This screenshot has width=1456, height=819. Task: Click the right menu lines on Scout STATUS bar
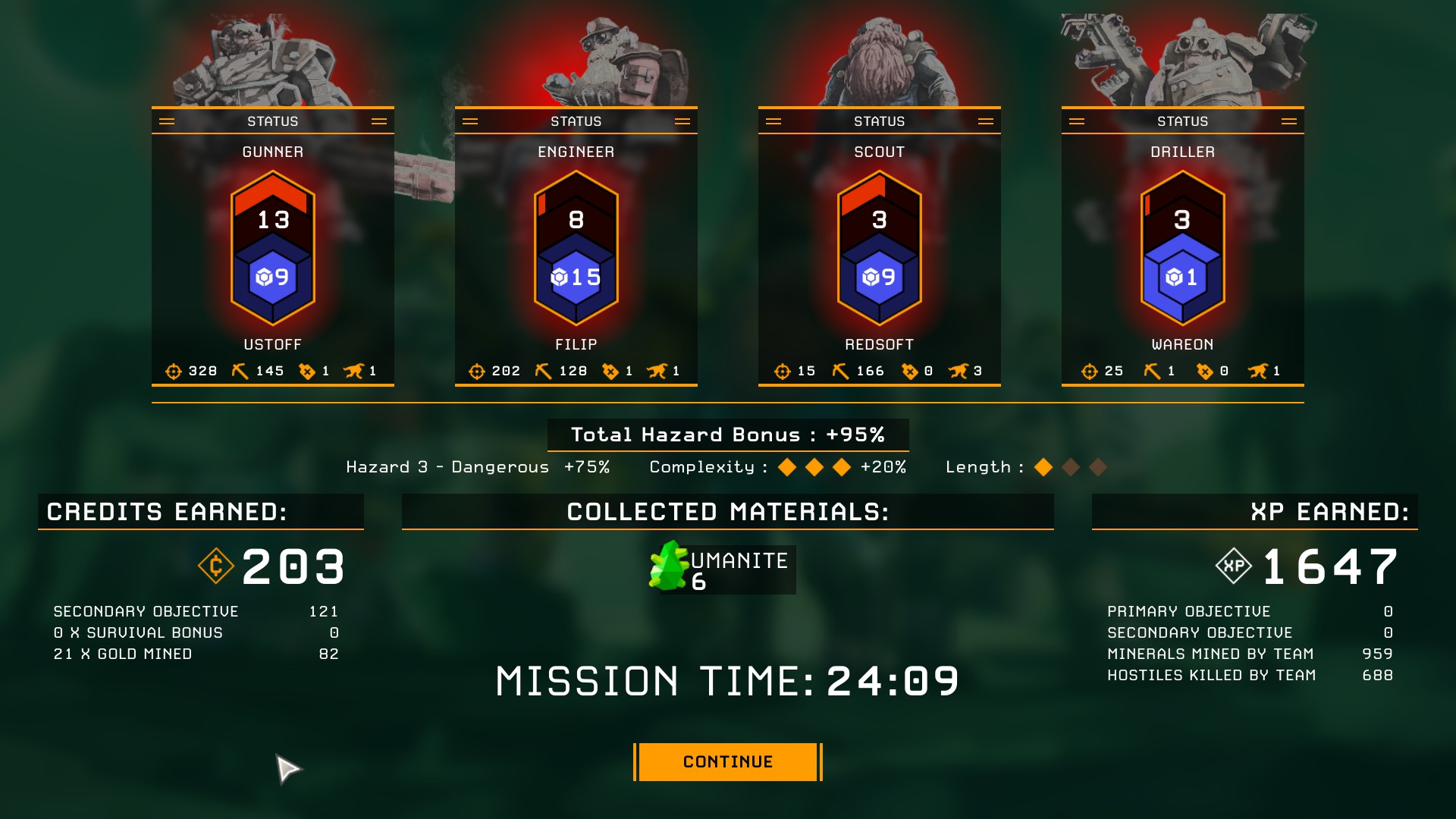point(986,121)
